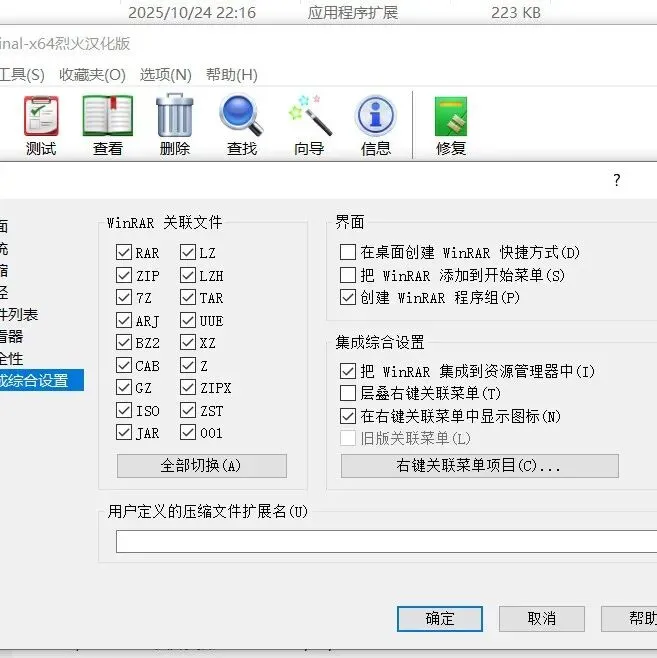This screenshot has height=658, width=657.
Task: Toggle the BZ2 checkbox
Action: [x=124, y=342]
